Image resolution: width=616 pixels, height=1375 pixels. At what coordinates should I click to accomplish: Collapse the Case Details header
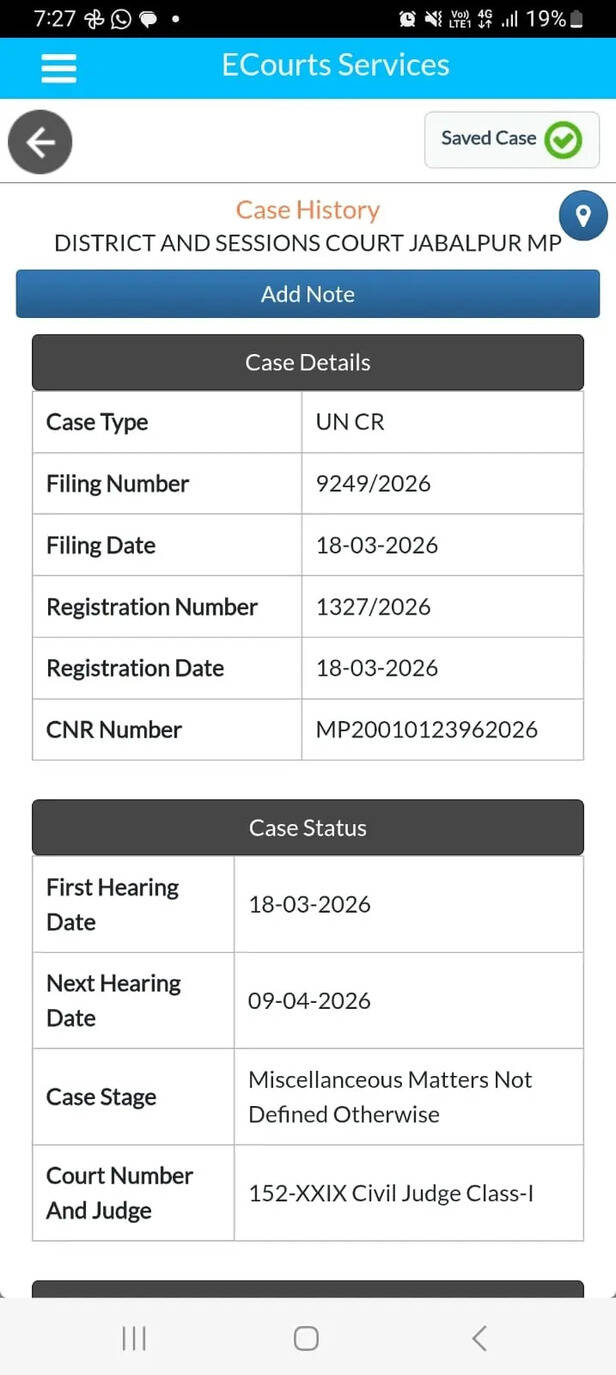pyautogui.click(x=308, y=362)
